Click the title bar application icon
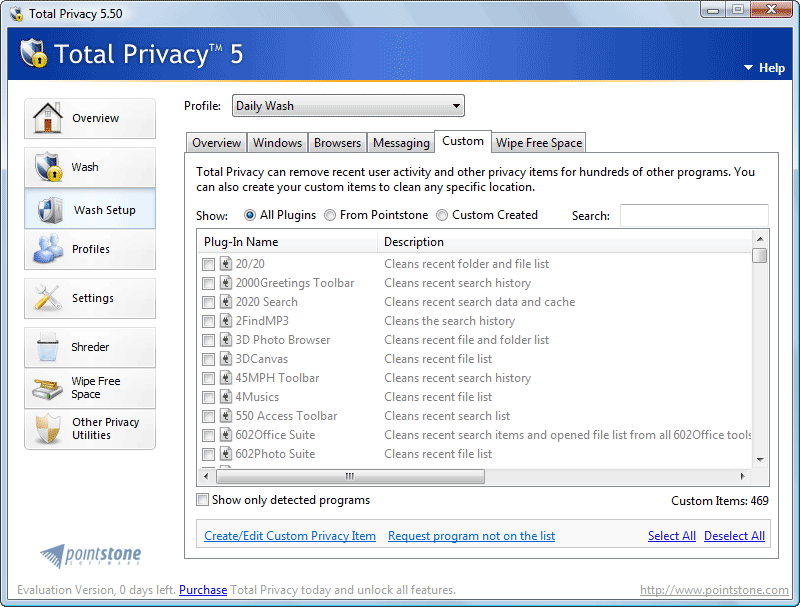Image resolution: width=800 pixels, height=607 pixels. coord(16,13)
